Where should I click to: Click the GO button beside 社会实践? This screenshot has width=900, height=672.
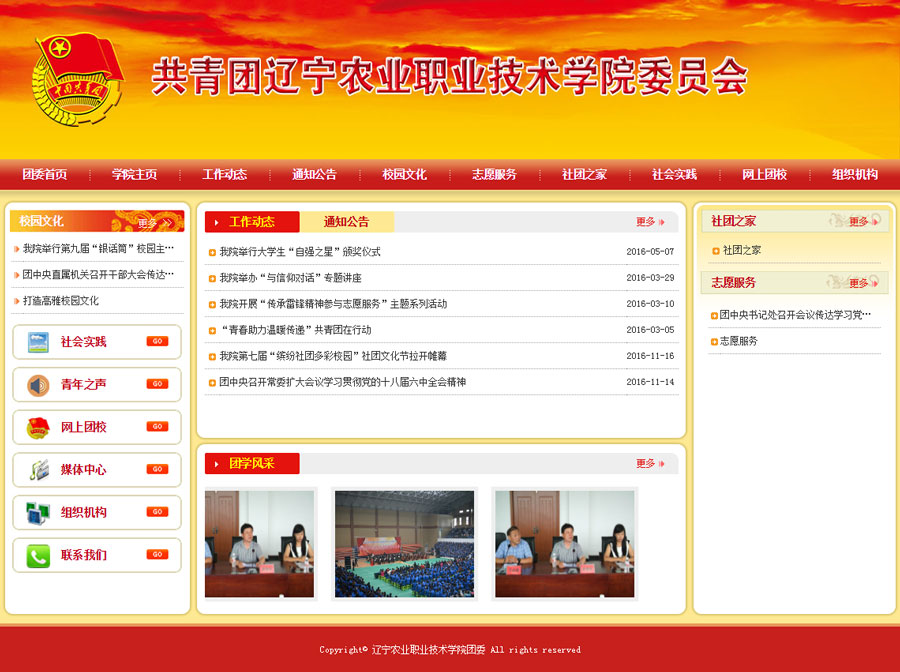coord(157,341)
